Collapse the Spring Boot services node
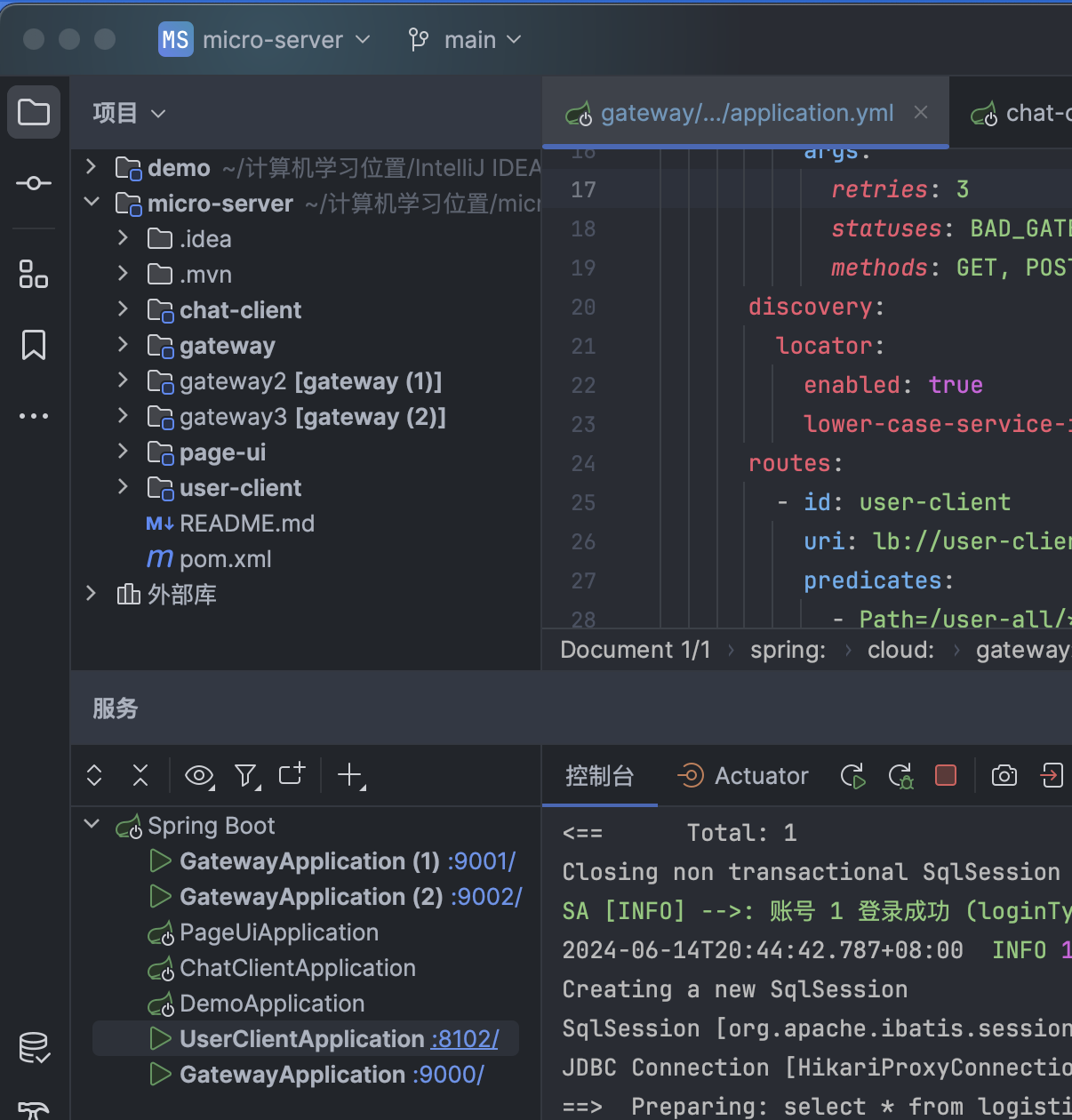Screen dimensions: 1072x1120 (x=91, y=824)
